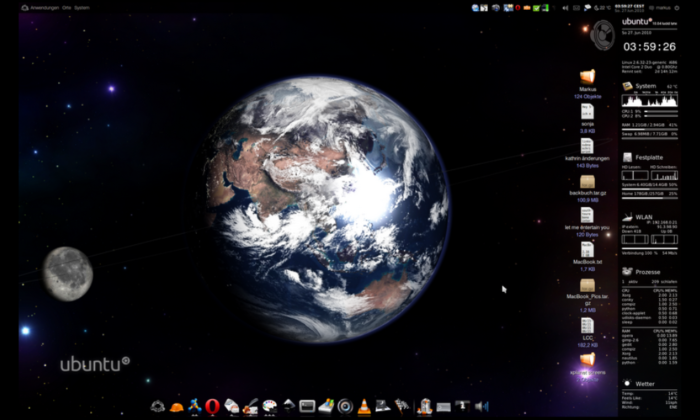Select 'let me entertain you' file
Image resolution: width=700 pixels, height=420 pixels.
[x=587, y=215]
